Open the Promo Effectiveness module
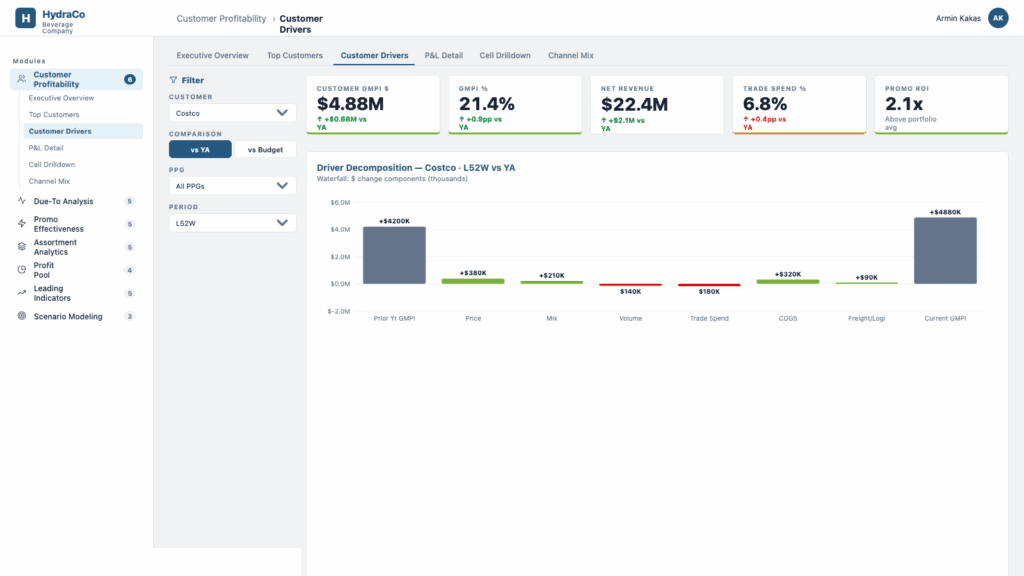 (76, 224)
